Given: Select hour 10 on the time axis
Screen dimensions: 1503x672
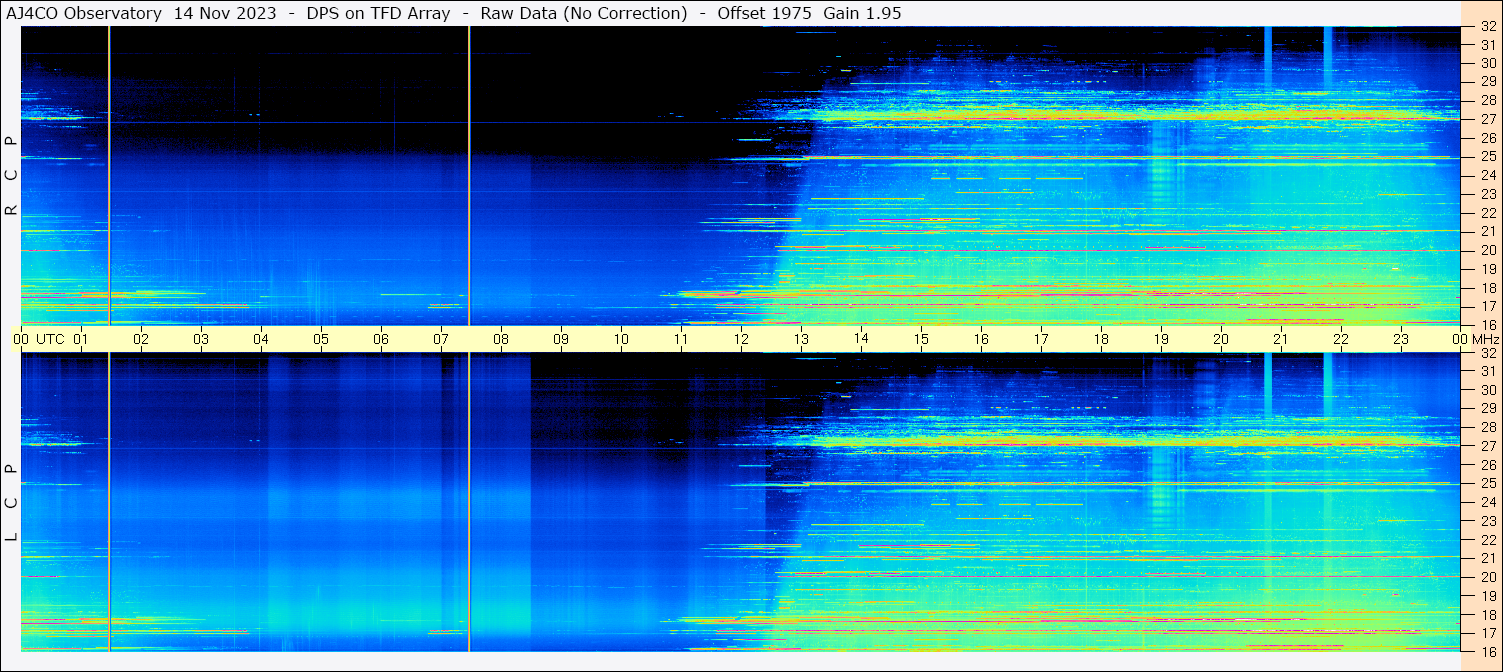Looking at the screenshot, I should click(x=621, y=339).
